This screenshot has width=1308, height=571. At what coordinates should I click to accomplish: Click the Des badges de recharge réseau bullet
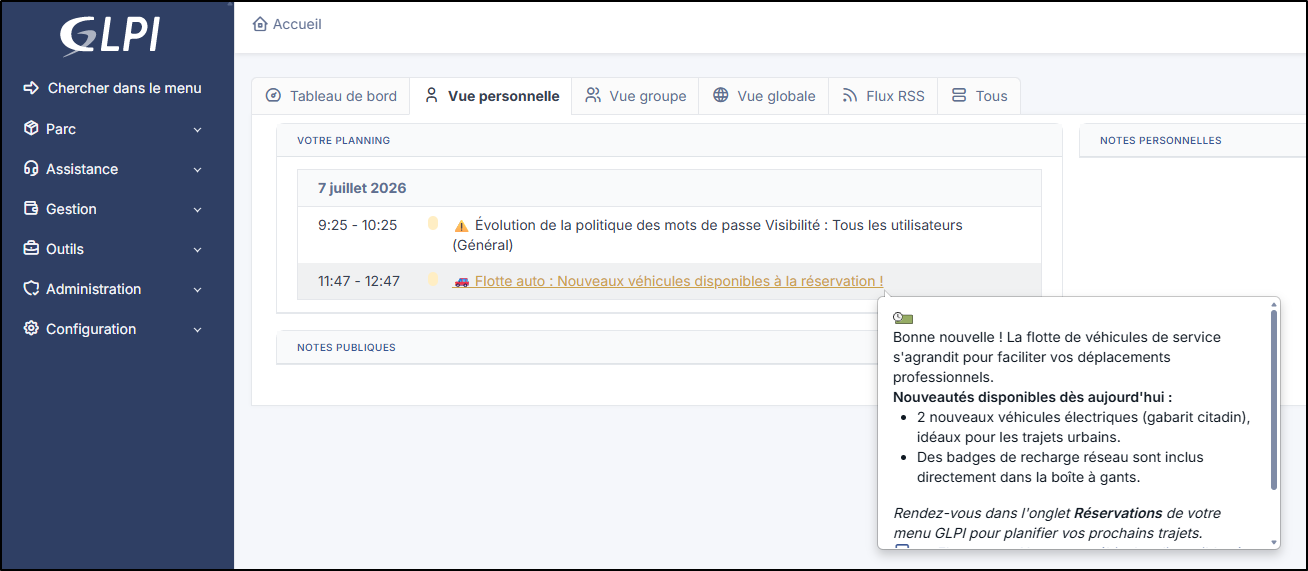[1060, 467]
